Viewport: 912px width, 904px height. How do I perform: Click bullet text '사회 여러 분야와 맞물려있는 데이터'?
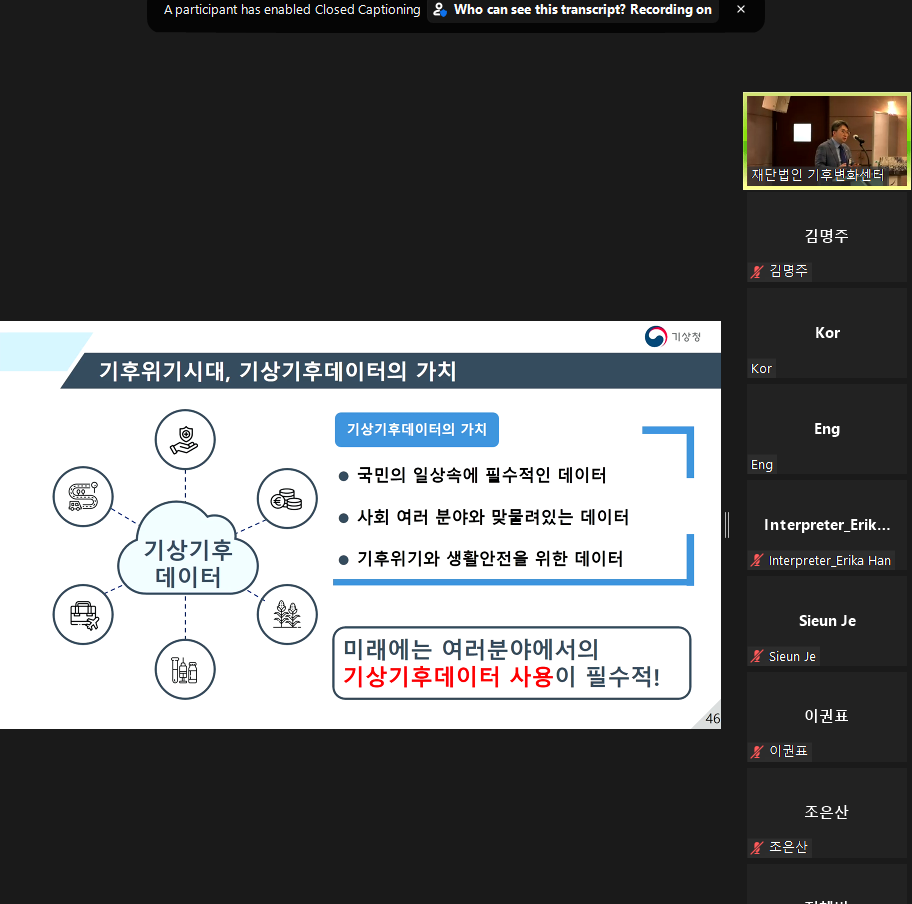[x=493, y=517]
